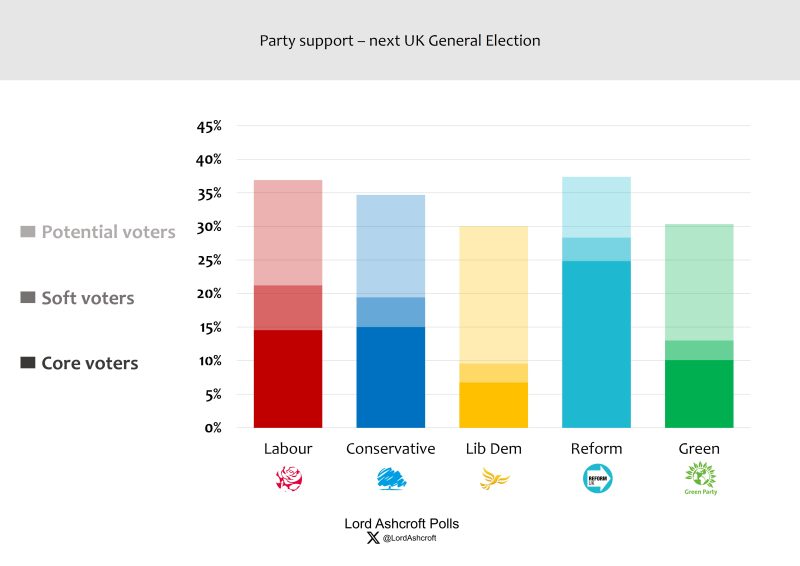Click the Reform UK arrow logo
Screen dimensions: 800x566
(x=596, y=480)
